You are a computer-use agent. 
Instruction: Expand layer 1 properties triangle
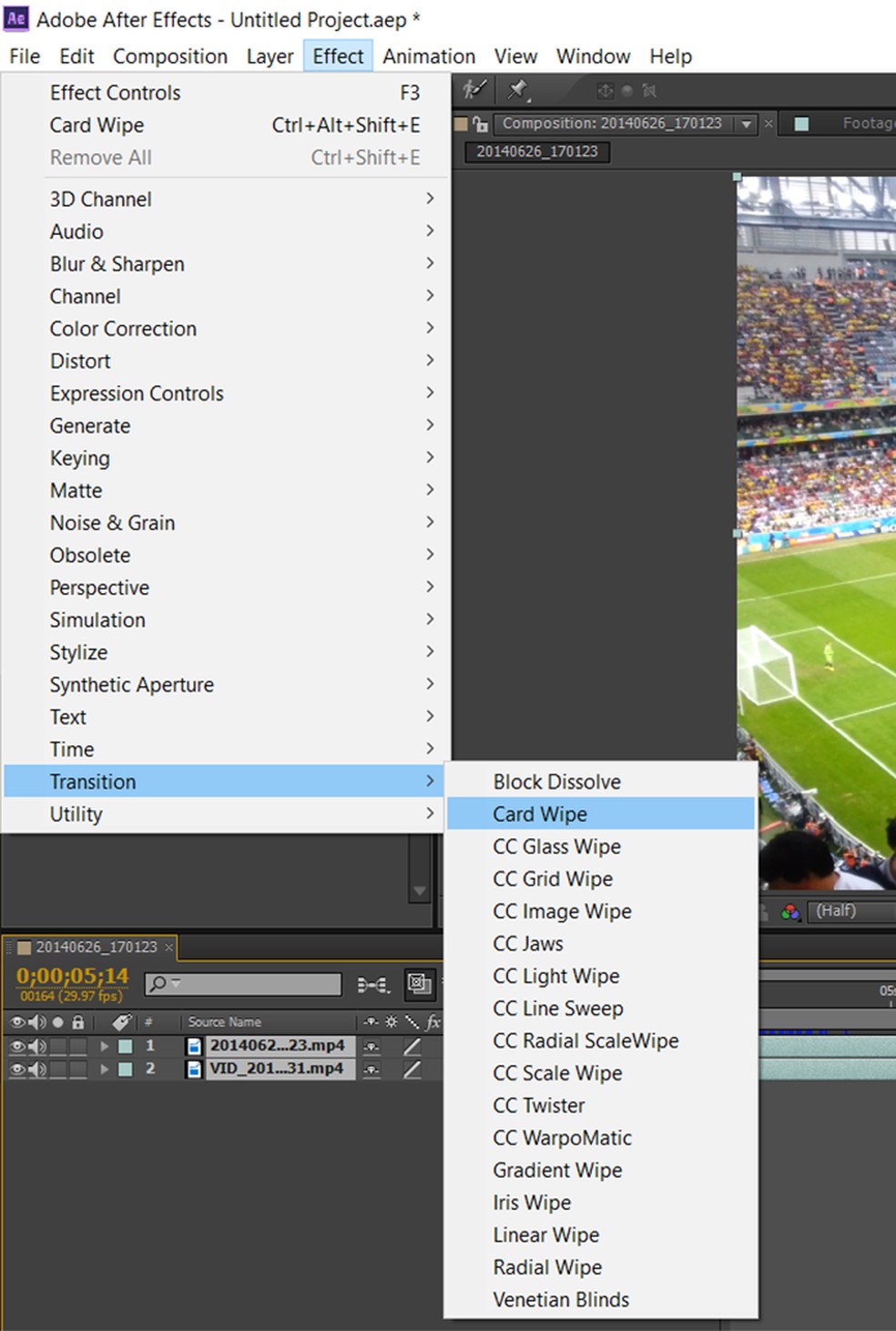(x=105, y=1046)
